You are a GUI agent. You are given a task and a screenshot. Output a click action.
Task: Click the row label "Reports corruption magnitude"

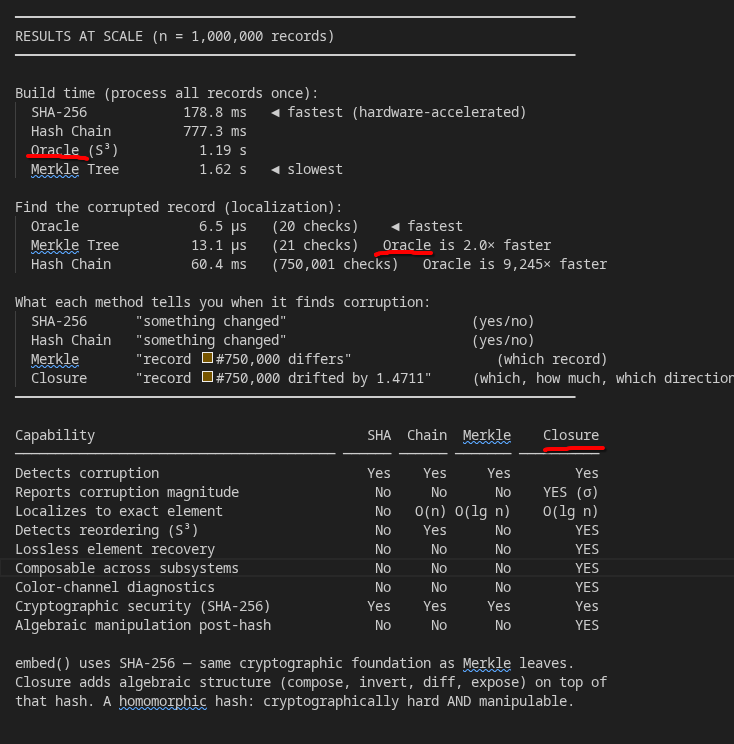coord(127,492)
